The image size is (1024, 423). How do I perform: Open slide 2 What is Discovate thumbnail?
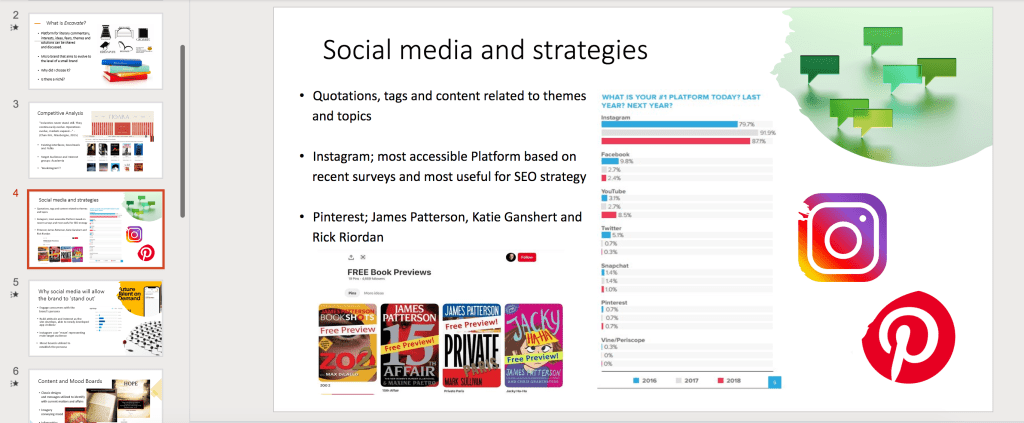coord(95,52)
